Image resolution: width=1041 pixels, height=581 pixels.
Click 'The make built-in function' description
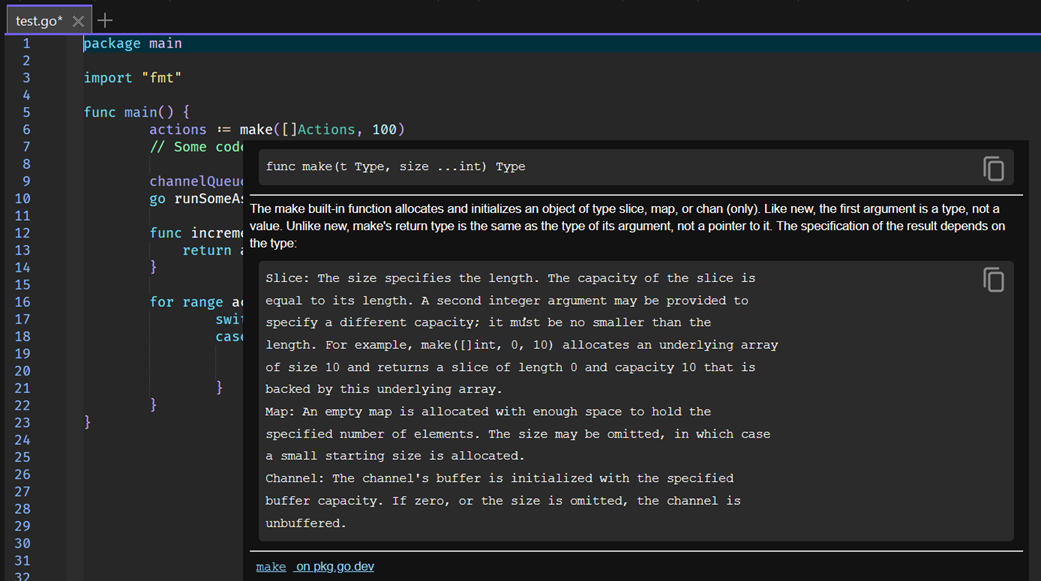pos(627,226)
